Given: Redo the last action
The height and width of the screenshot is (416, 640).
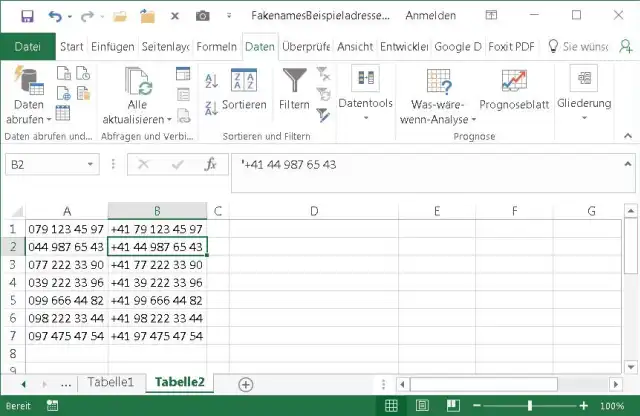Looking at the screenshot, I should pyautogui.click(x=87, y=16).
